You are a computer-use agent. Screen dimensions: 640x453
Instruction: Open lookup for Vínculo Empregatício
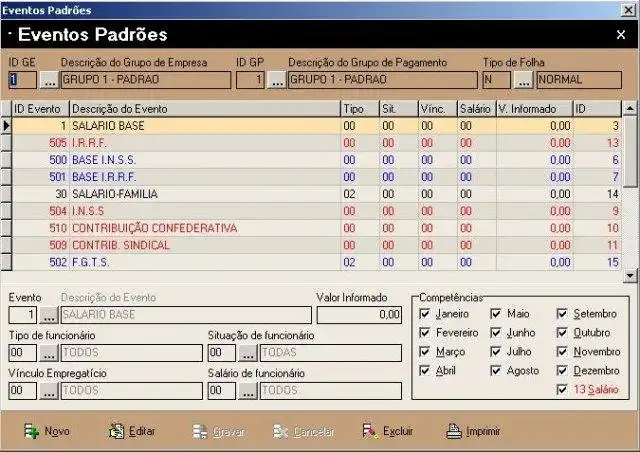coord(49,391)
